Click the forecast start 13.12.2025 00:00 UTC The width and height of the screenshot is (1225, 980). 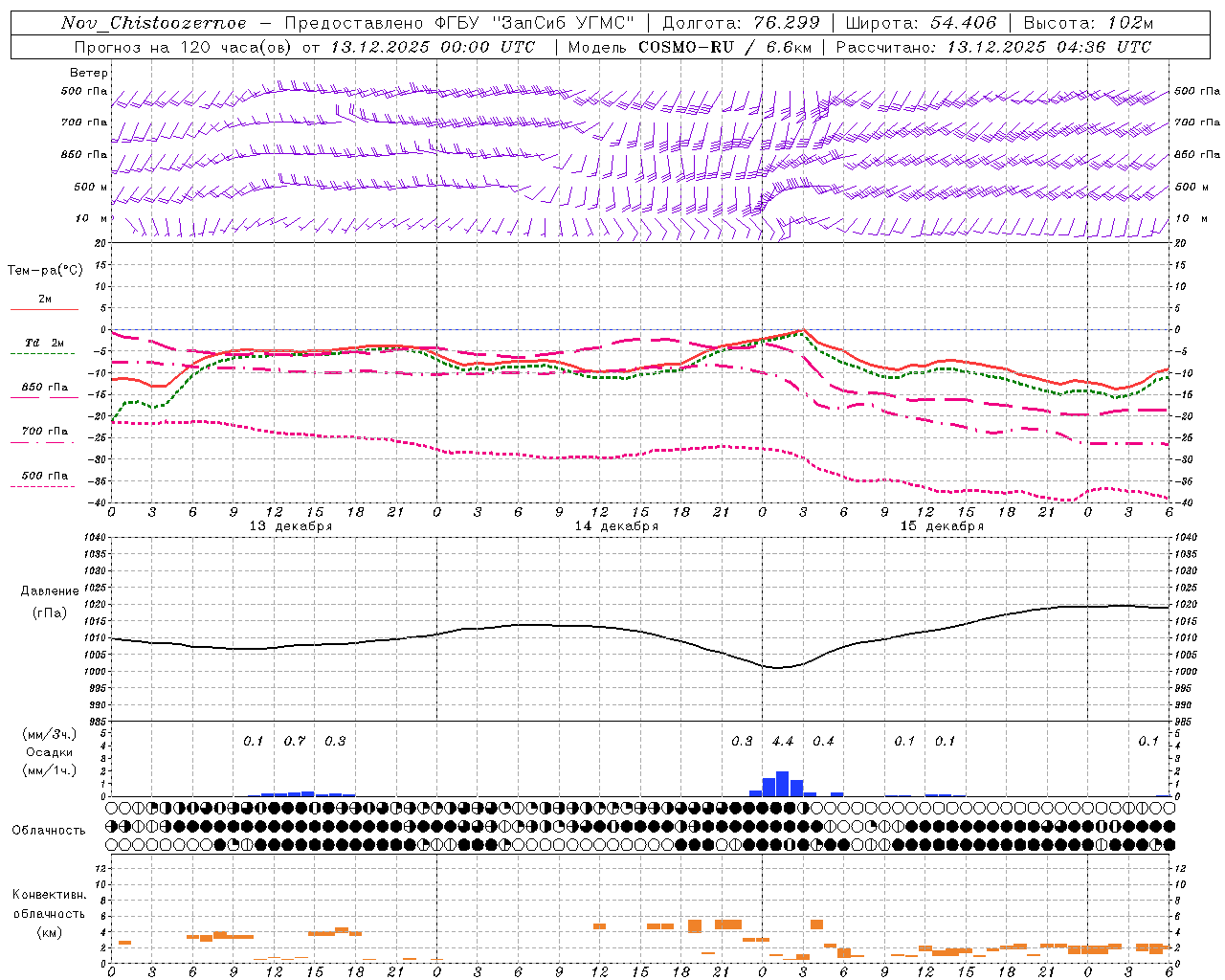[433, 46]
